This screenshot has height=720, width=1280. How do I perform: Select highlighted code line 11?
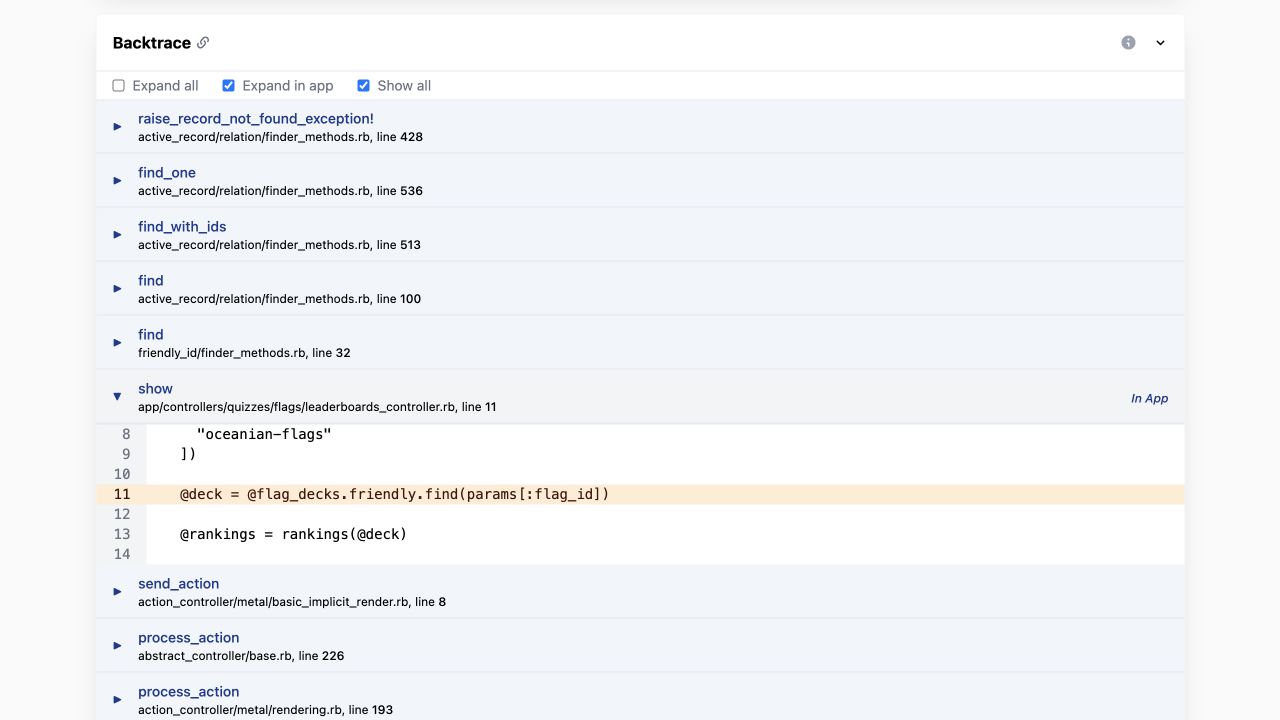click(640, 494)
